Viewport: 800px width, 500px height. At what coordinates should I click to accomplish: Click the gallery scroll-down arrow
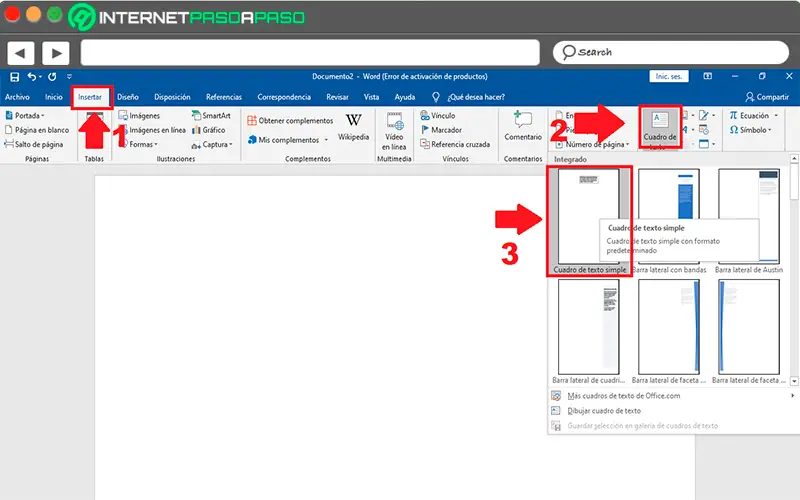pos(794,381)
